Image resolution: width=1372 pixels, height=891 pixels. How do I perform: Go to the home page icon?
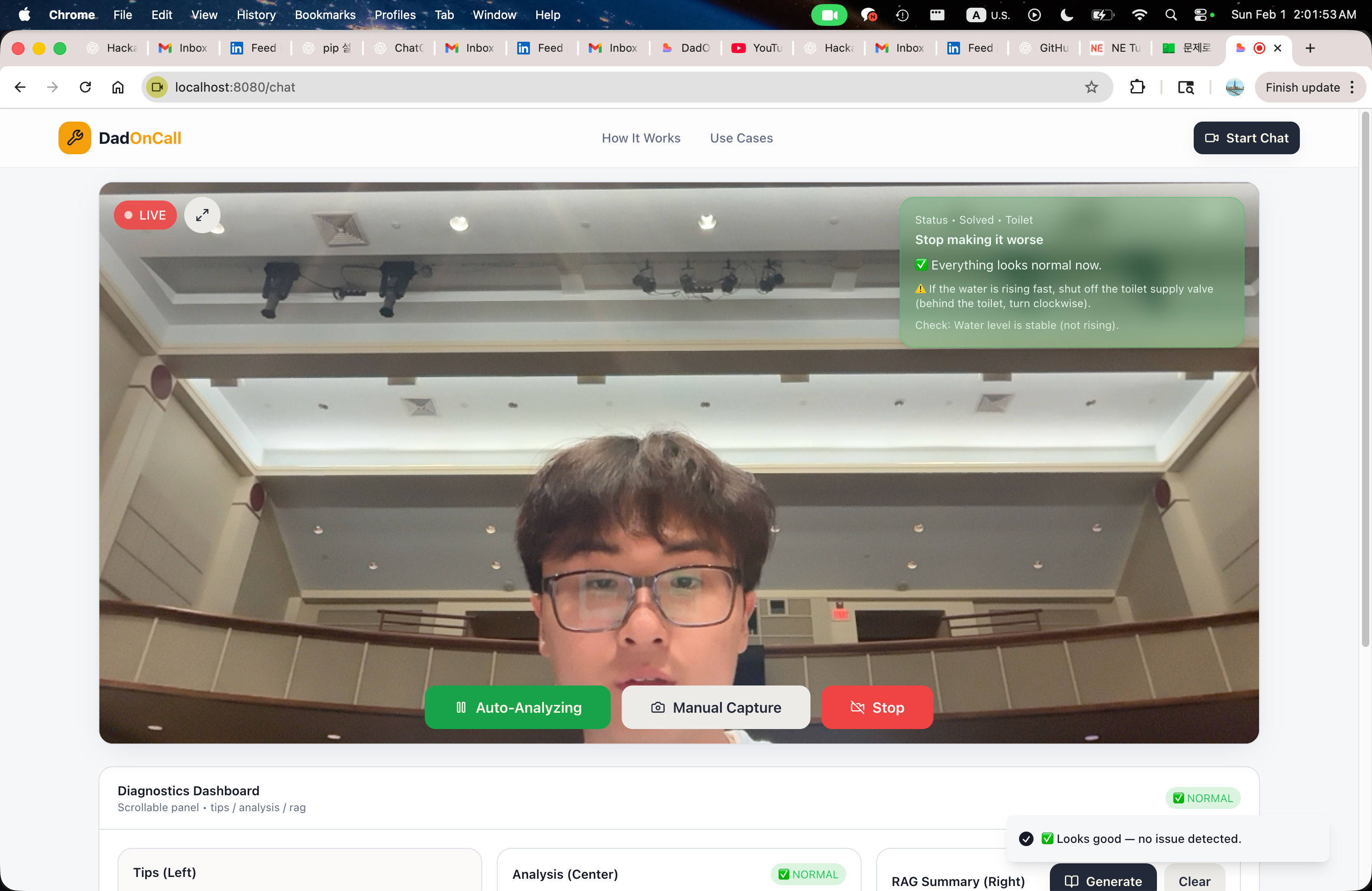tap(118, 87)
